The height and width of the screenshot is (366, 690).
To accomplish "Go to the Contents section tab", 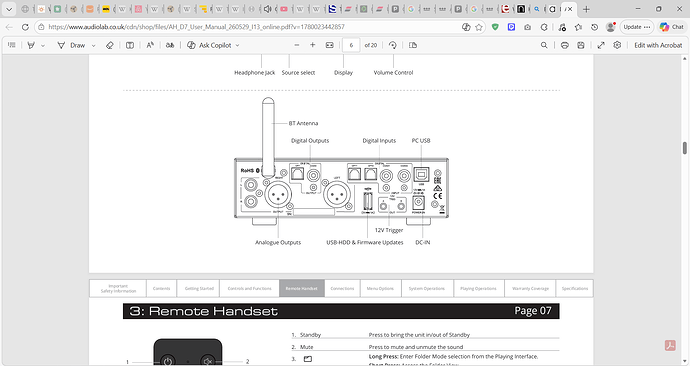I will coord(161,289).
